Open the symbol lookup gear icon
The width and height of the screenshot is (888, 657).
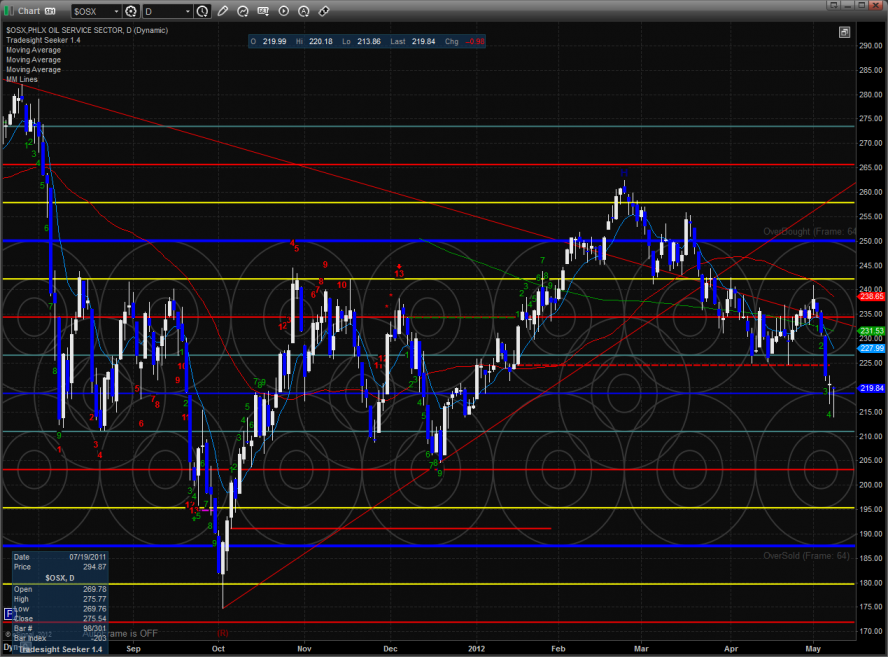click(132, 11)
